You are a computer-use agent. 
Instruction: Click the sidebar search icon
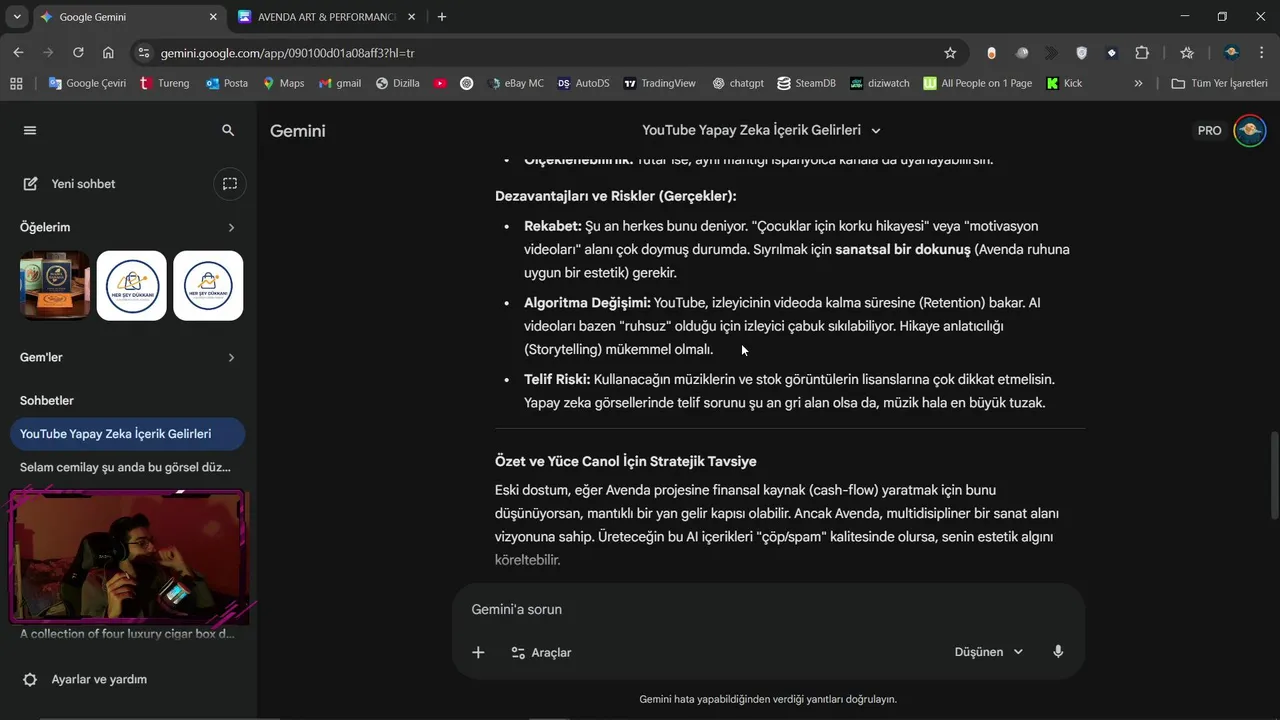point(228,130)
